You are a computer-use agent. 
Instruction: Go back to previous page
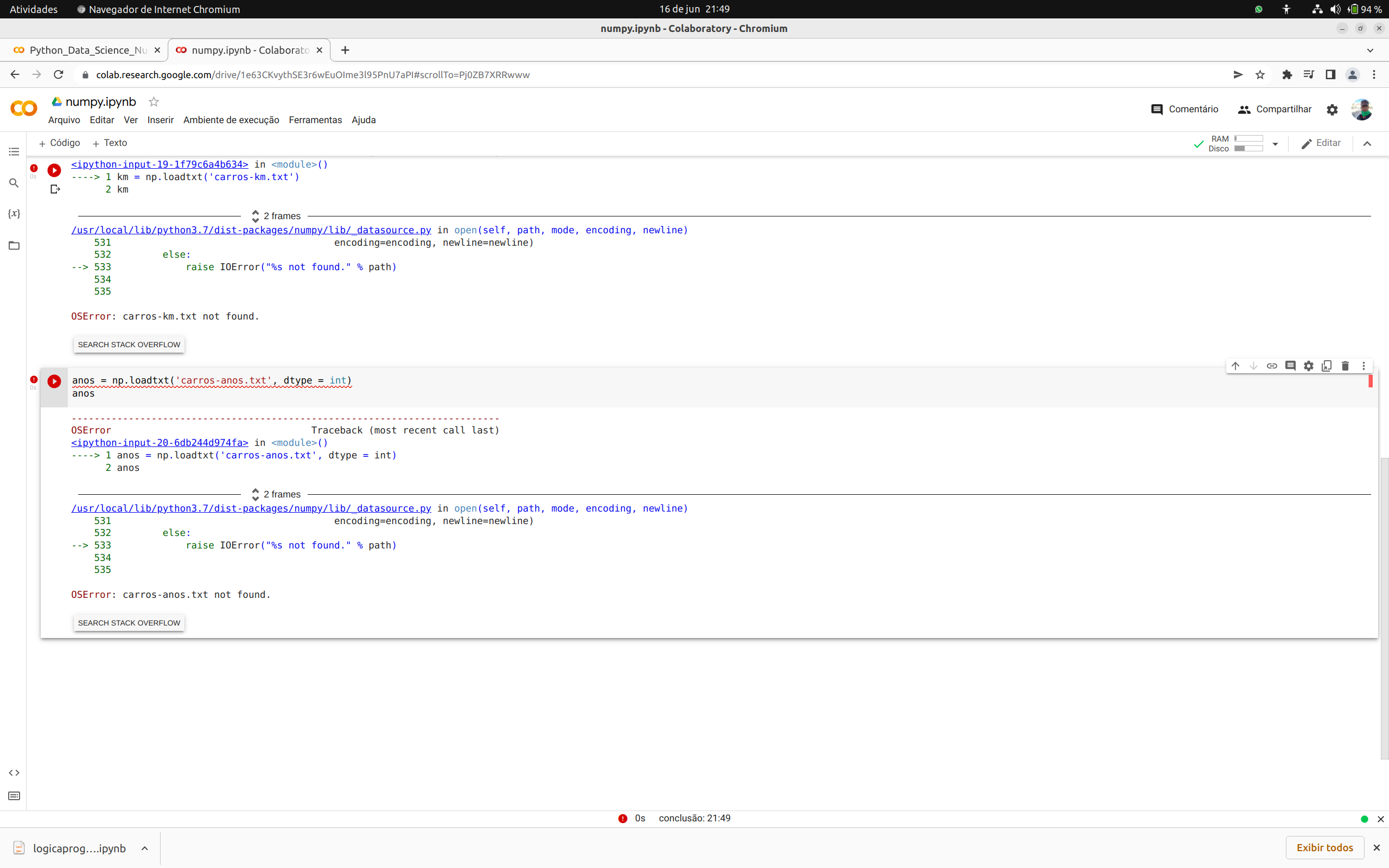15,75
